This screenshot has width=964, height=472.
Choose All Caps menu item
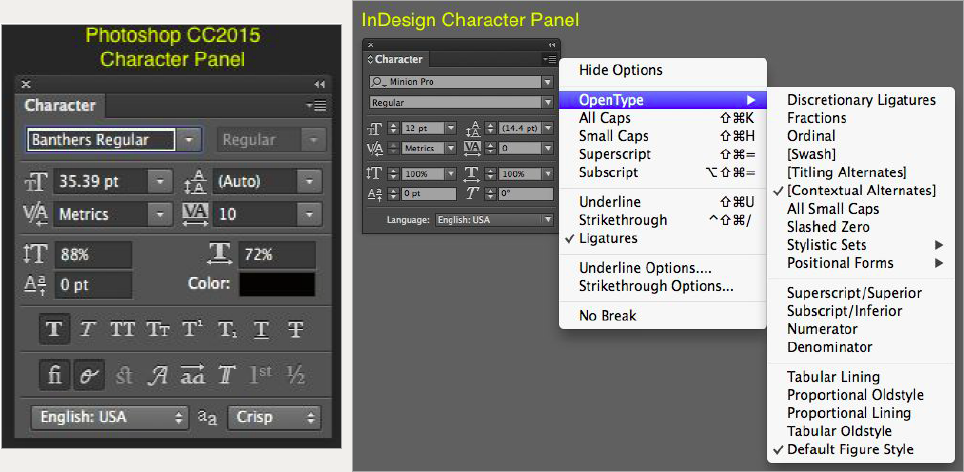click(x=663, y=118)
